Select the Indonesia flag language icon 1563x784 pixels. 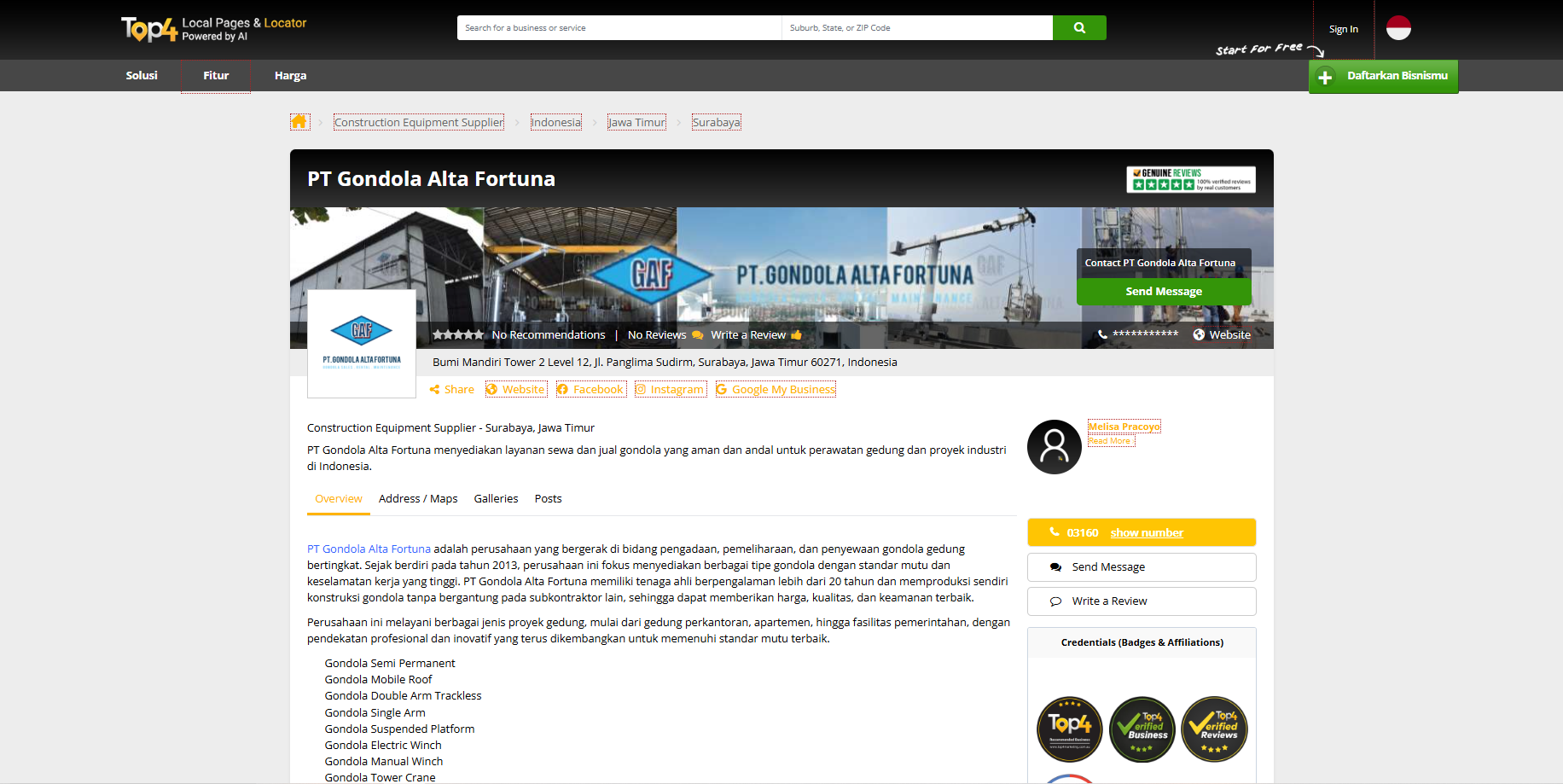1398,28
